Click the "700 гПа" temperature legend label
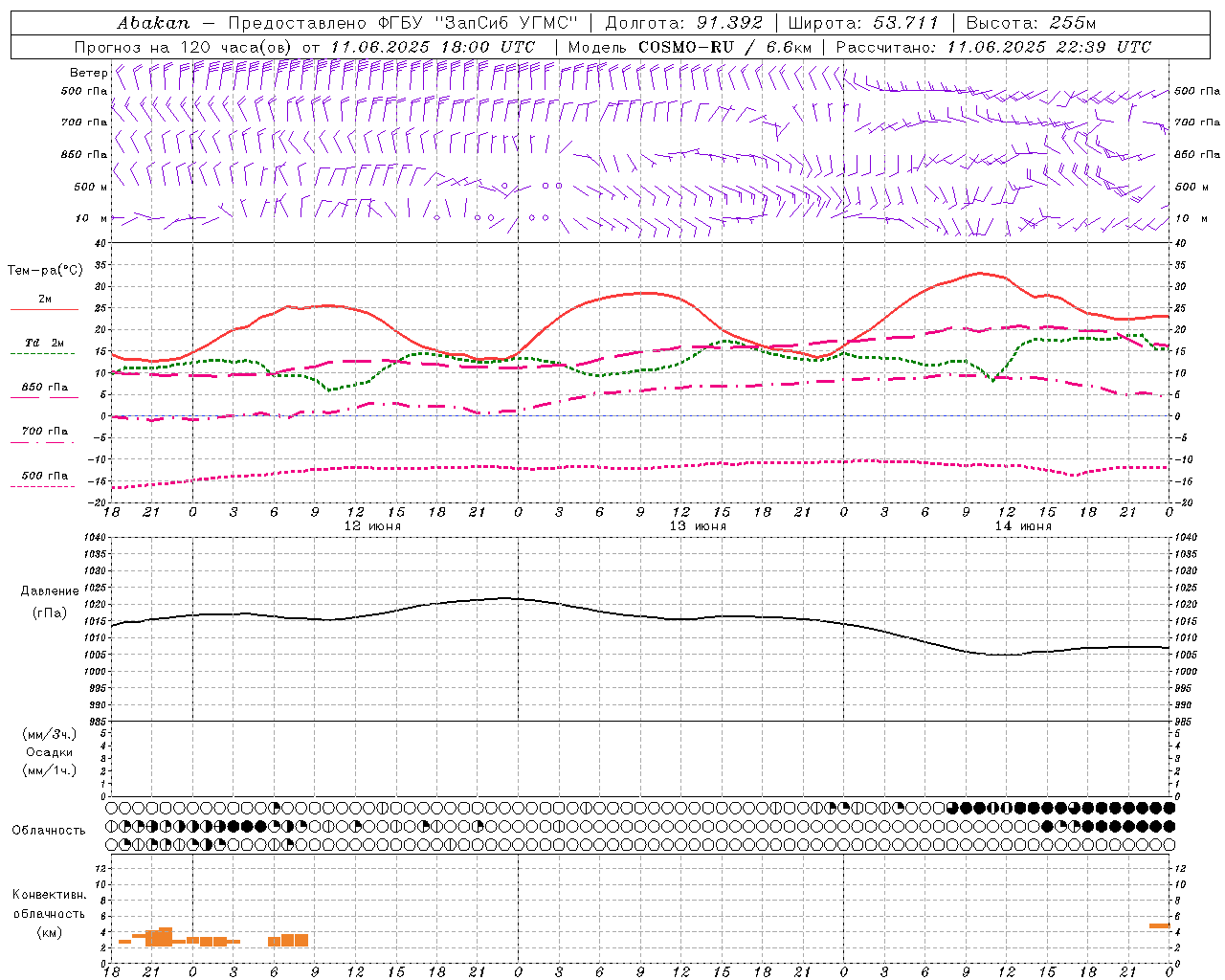Image resolution: width=1225 pixels, height=980 pixels. click(45, 432)
